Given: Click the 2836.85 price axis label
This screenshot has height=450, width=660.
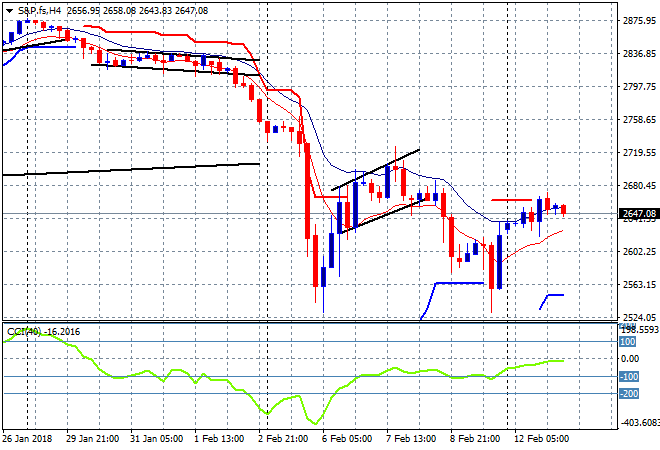Looking at the screenshot, I should pos(639,53).
